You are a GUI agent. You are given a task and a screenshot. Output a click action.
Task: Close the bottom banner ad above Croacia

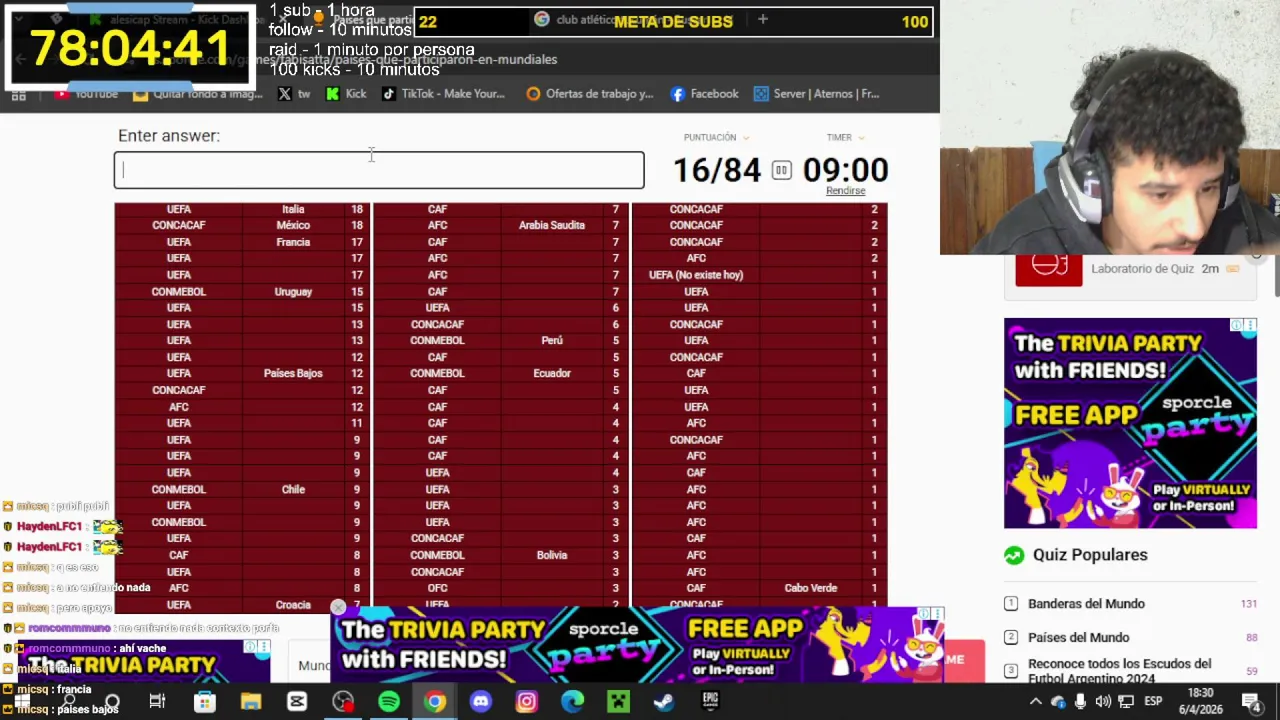[x=338, y=608]
